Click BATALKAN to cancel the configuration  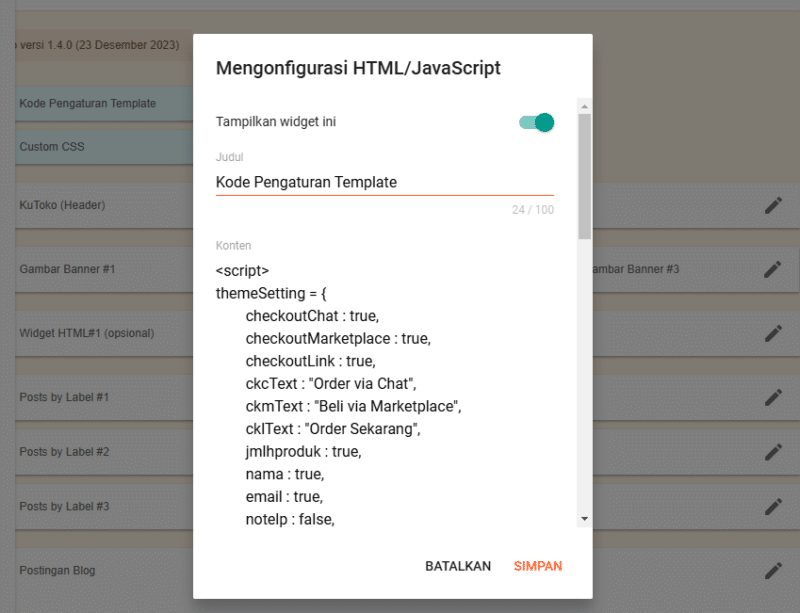(458, 565)
